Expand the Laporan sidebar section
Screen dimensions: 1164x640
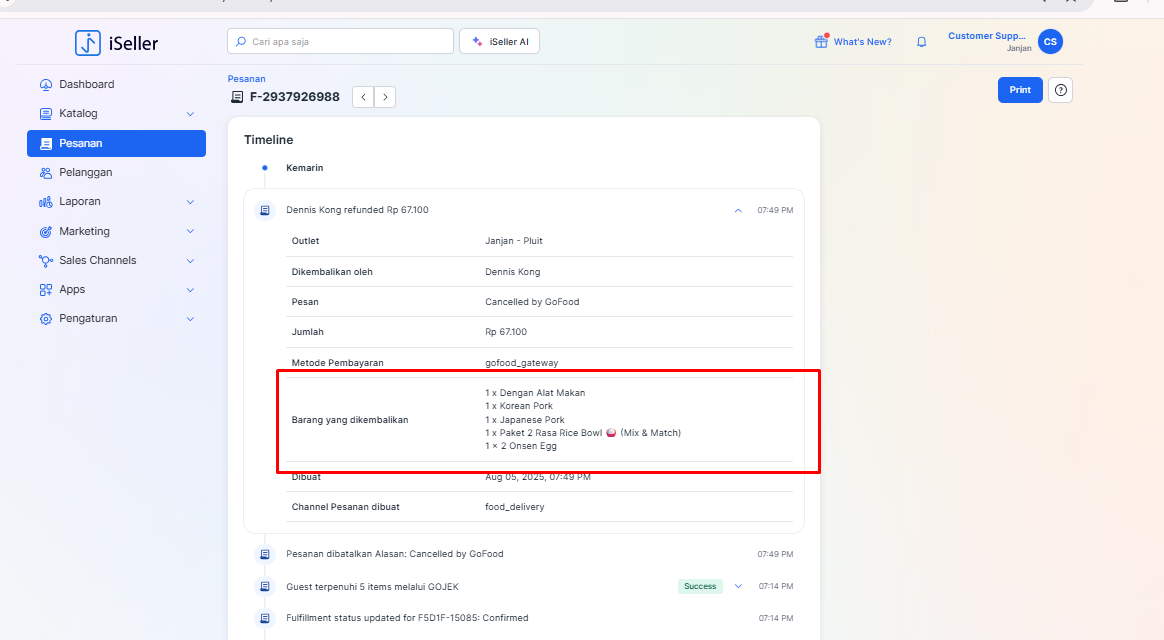116,202
